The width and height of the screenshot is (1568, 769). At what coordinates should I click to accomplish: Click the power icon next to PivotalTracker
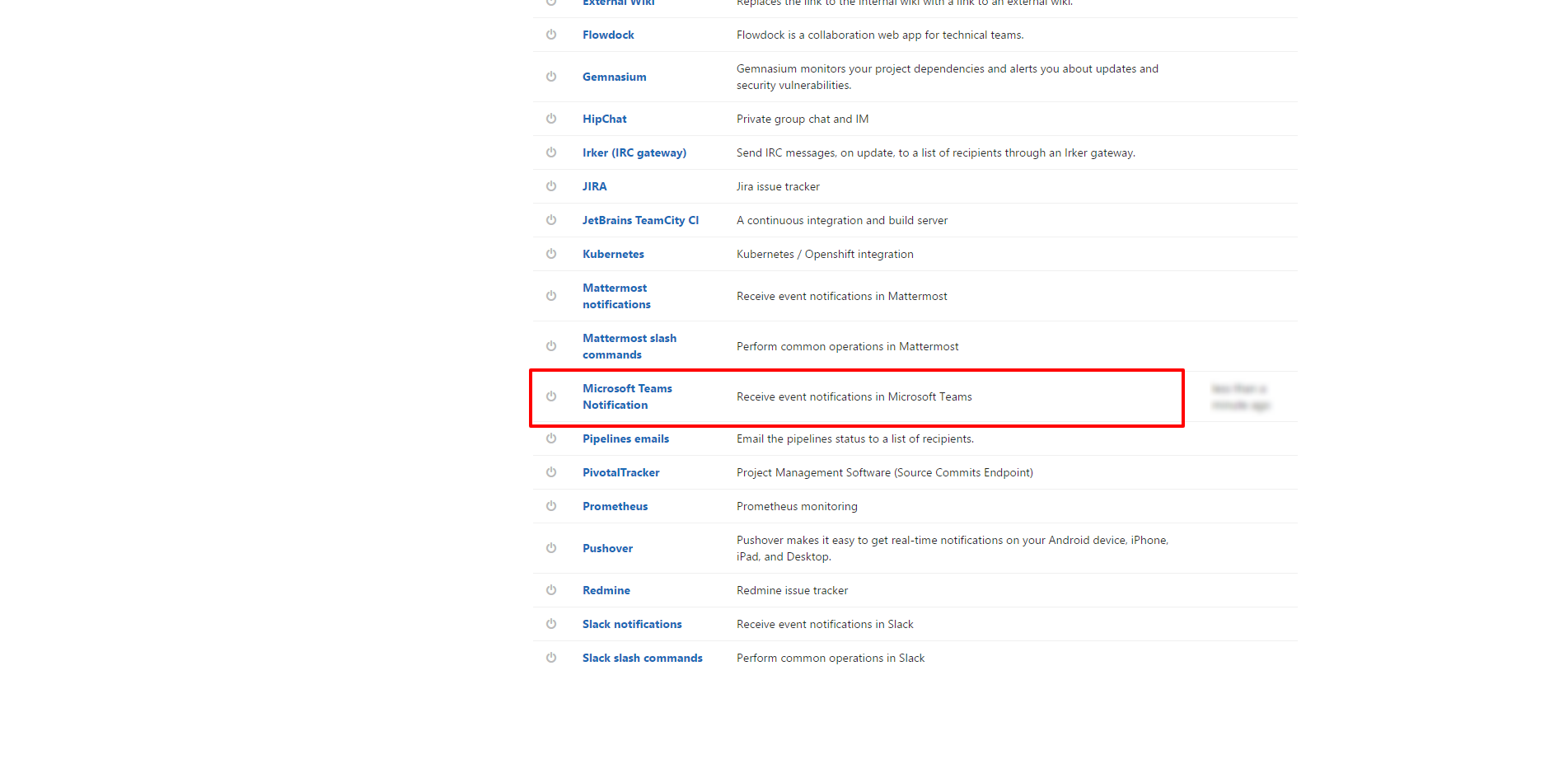tap(551, 472)
